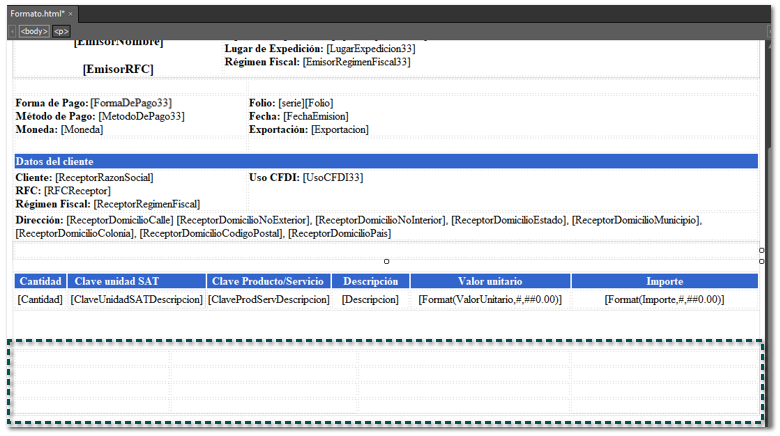Click the Clave Producto/Servicio column header
780x436 pixels.
(x=268, y=282)
